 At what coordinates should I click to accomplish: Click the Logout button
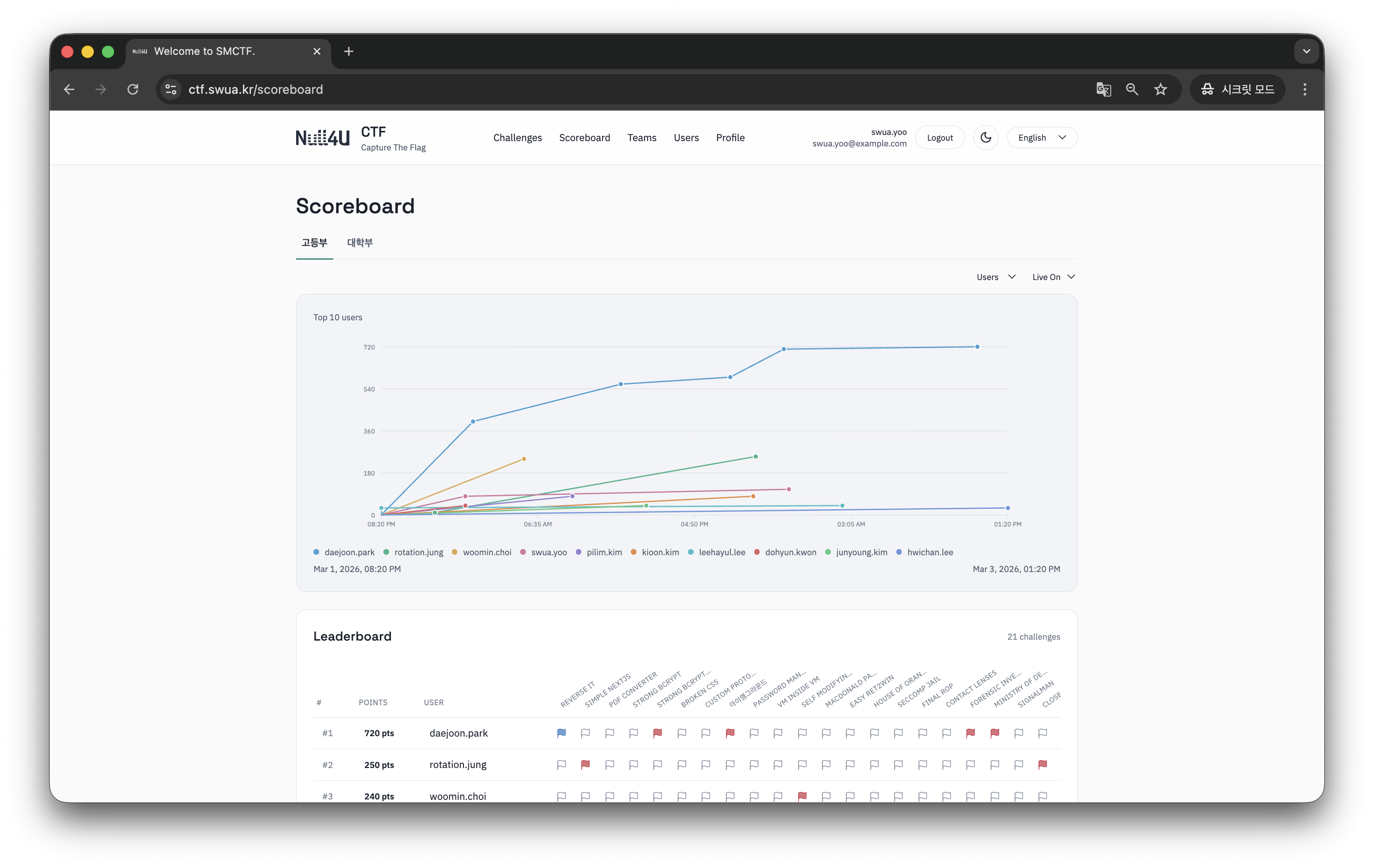click(939, 138)
